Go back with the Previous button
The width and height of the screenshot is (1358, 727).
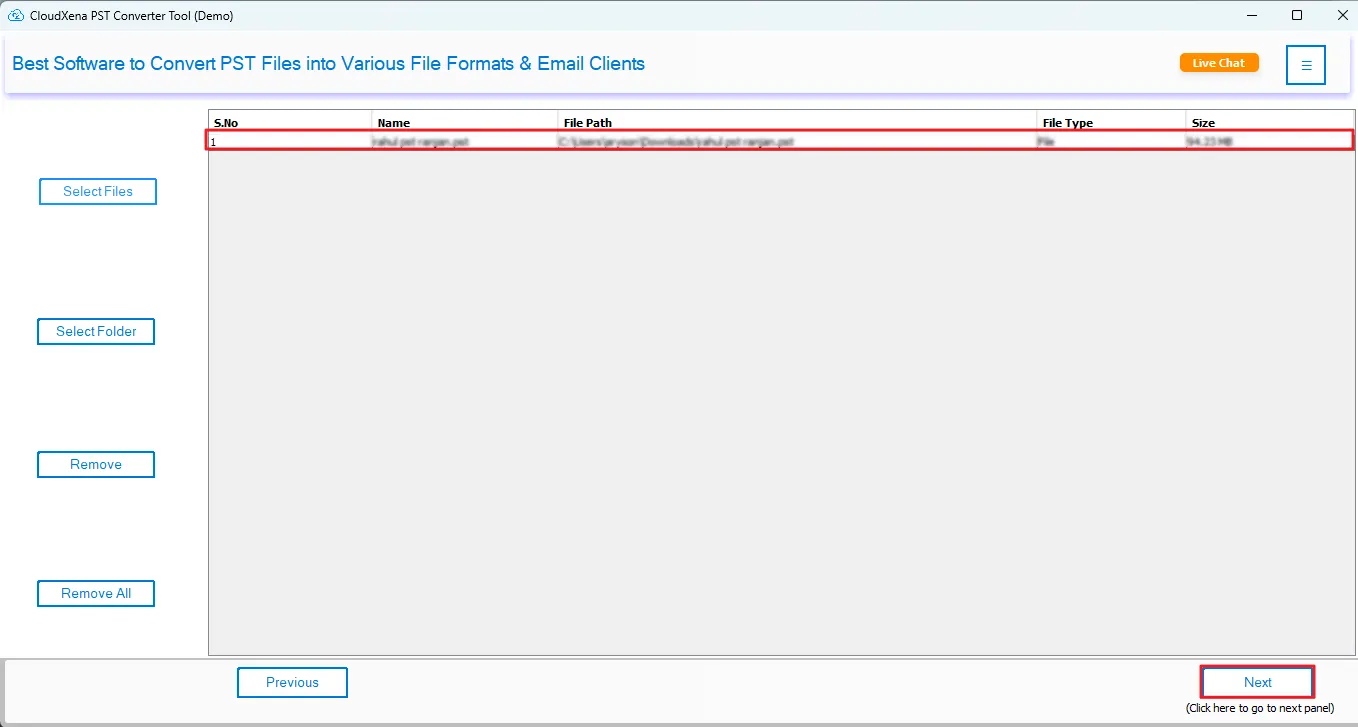(292, 682)
